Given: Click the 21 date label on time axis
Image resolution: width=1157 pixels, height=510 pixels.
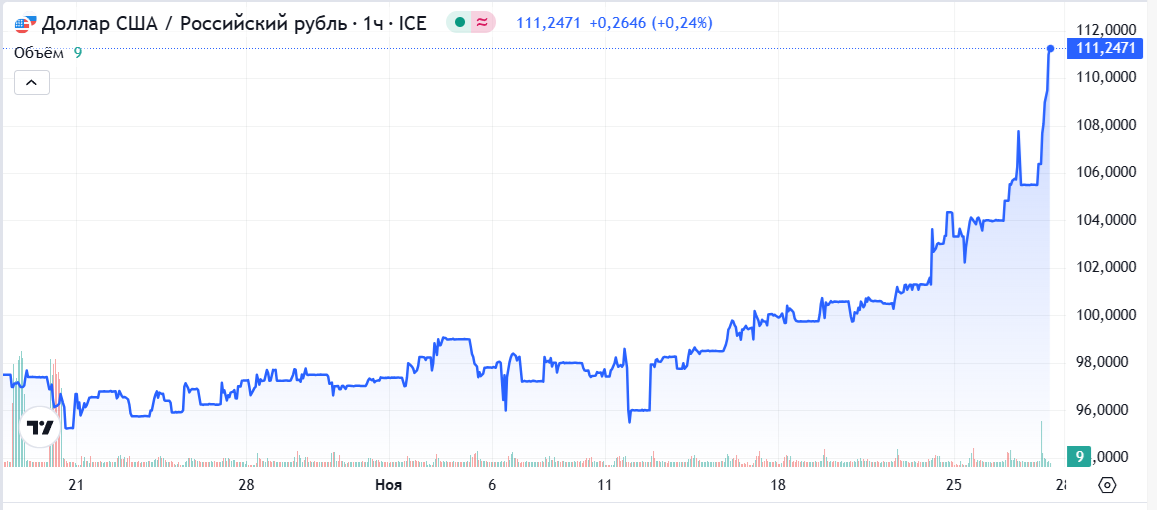Looking at the screenshot, I should click(75, 486).
